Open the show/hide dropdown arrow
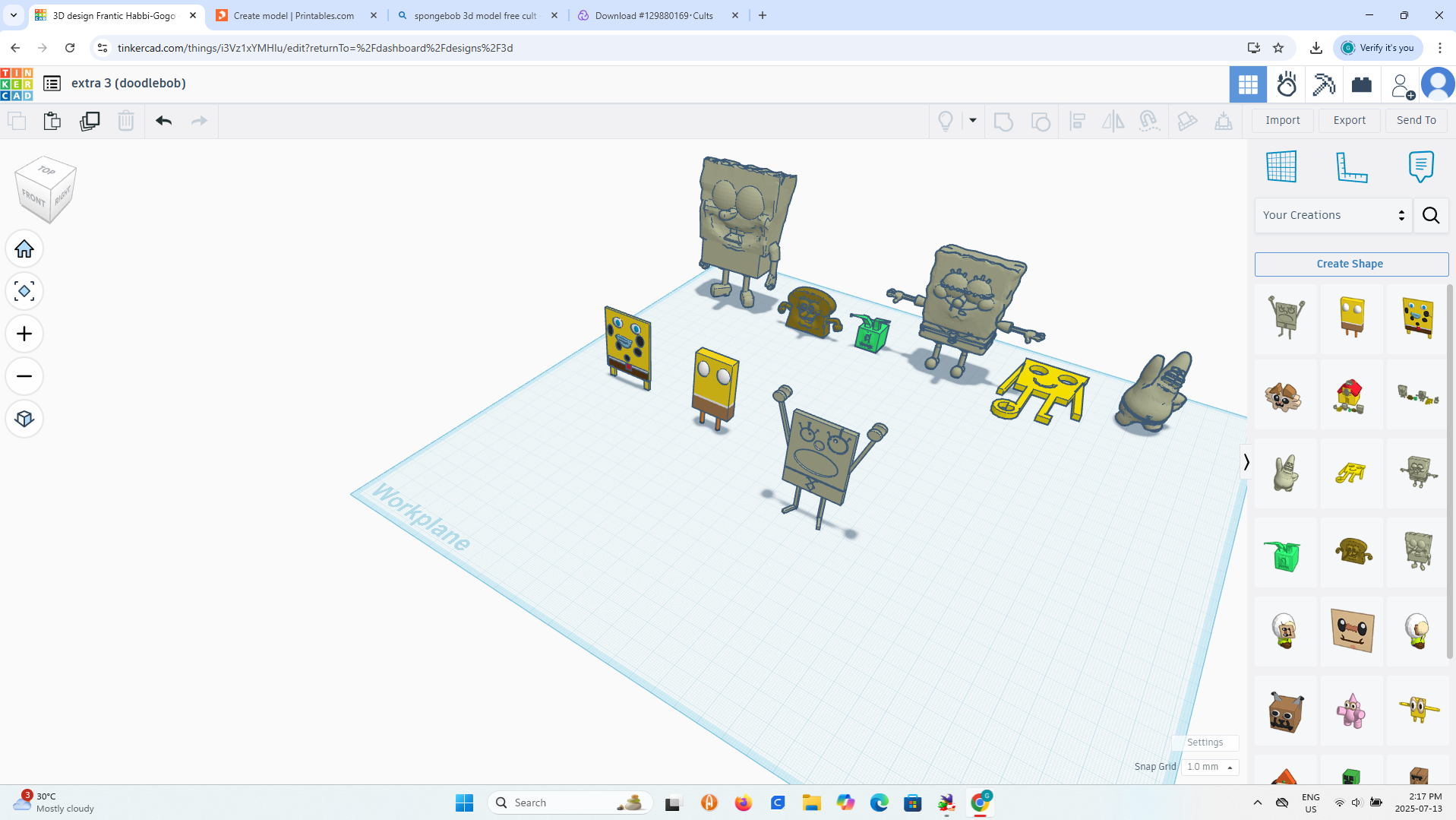This screenshot has width=1456, height=820. tap(972, 121)
